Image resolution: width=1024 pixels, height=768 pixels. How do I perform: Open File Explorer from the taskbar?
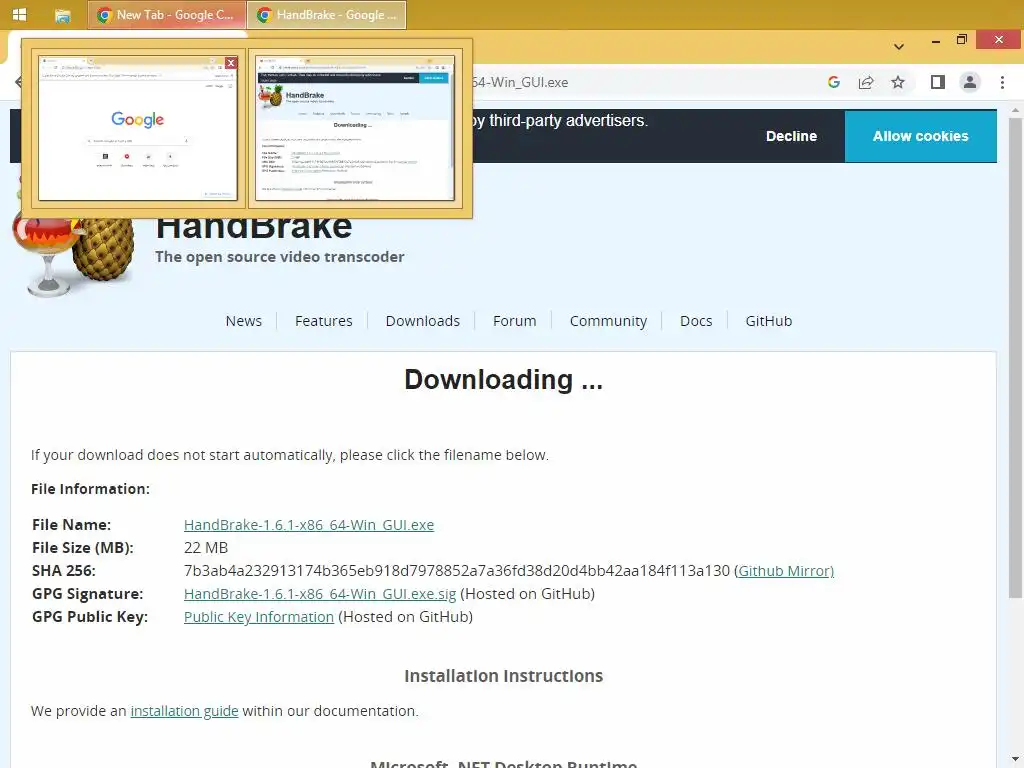(x=63, y=15)
